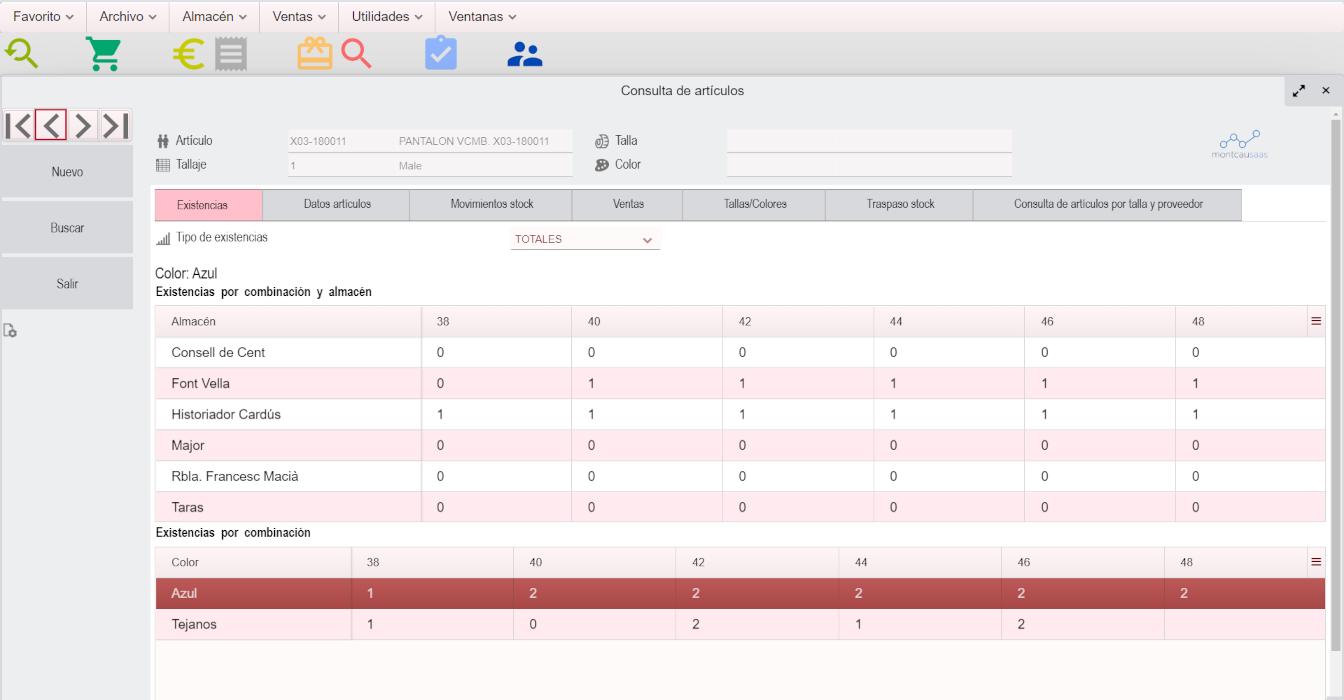Open the Tallas/Colores tab
The height and width of the screenshot is (700, 1344).
(x=754, y=204)
